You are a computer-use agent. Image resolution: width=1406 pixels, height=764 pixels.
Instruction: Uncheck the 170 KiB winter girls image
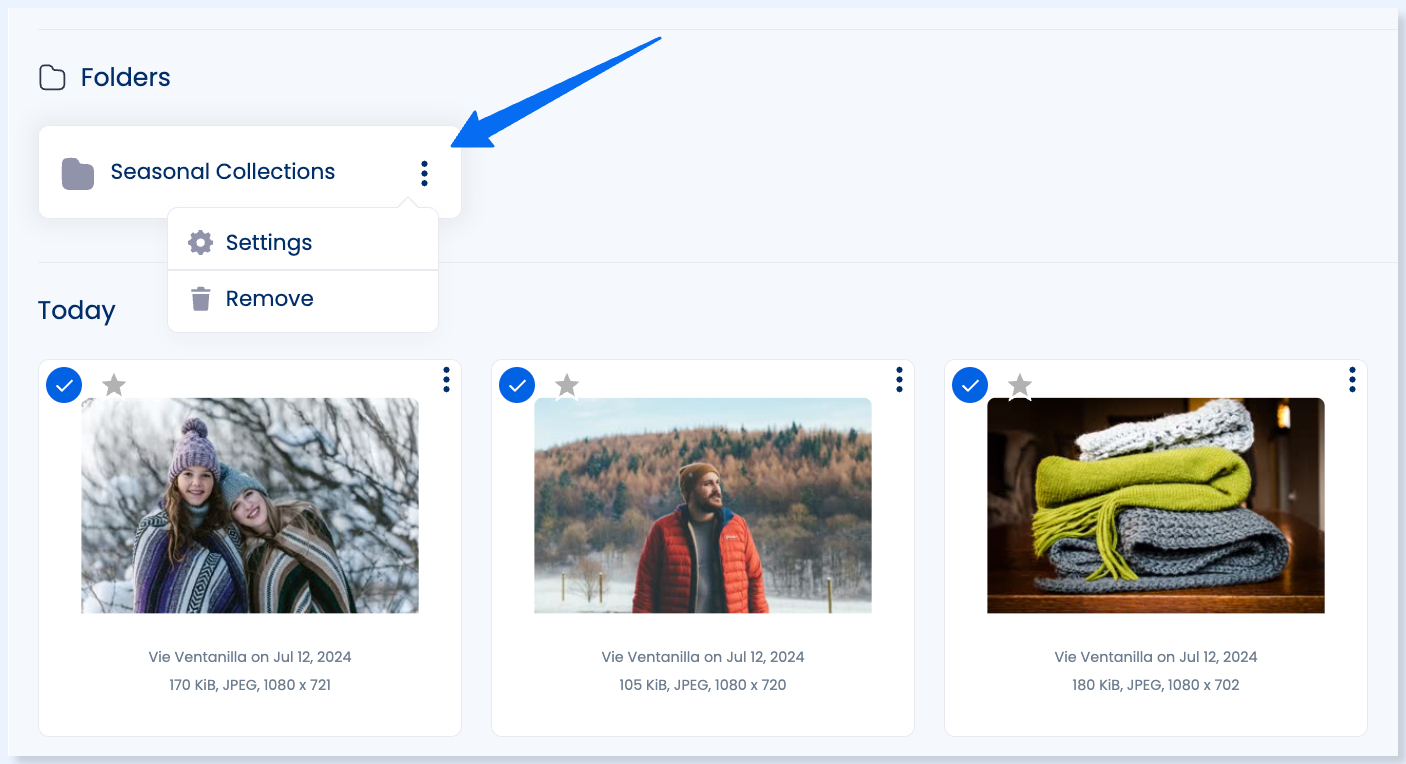click(x=64, y=384)
